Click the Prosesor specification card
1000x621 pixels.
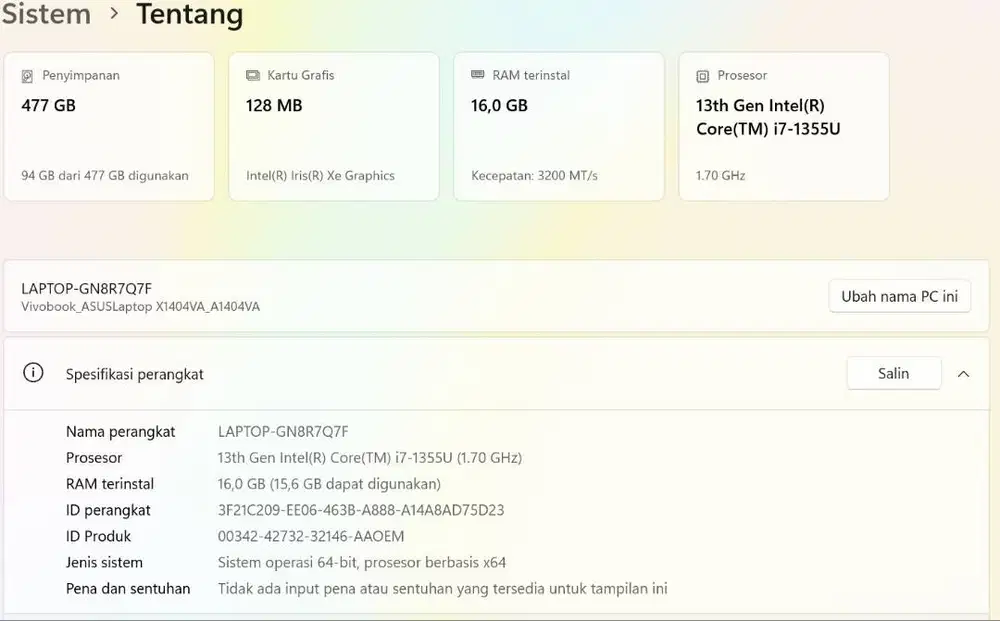(783, 126)
